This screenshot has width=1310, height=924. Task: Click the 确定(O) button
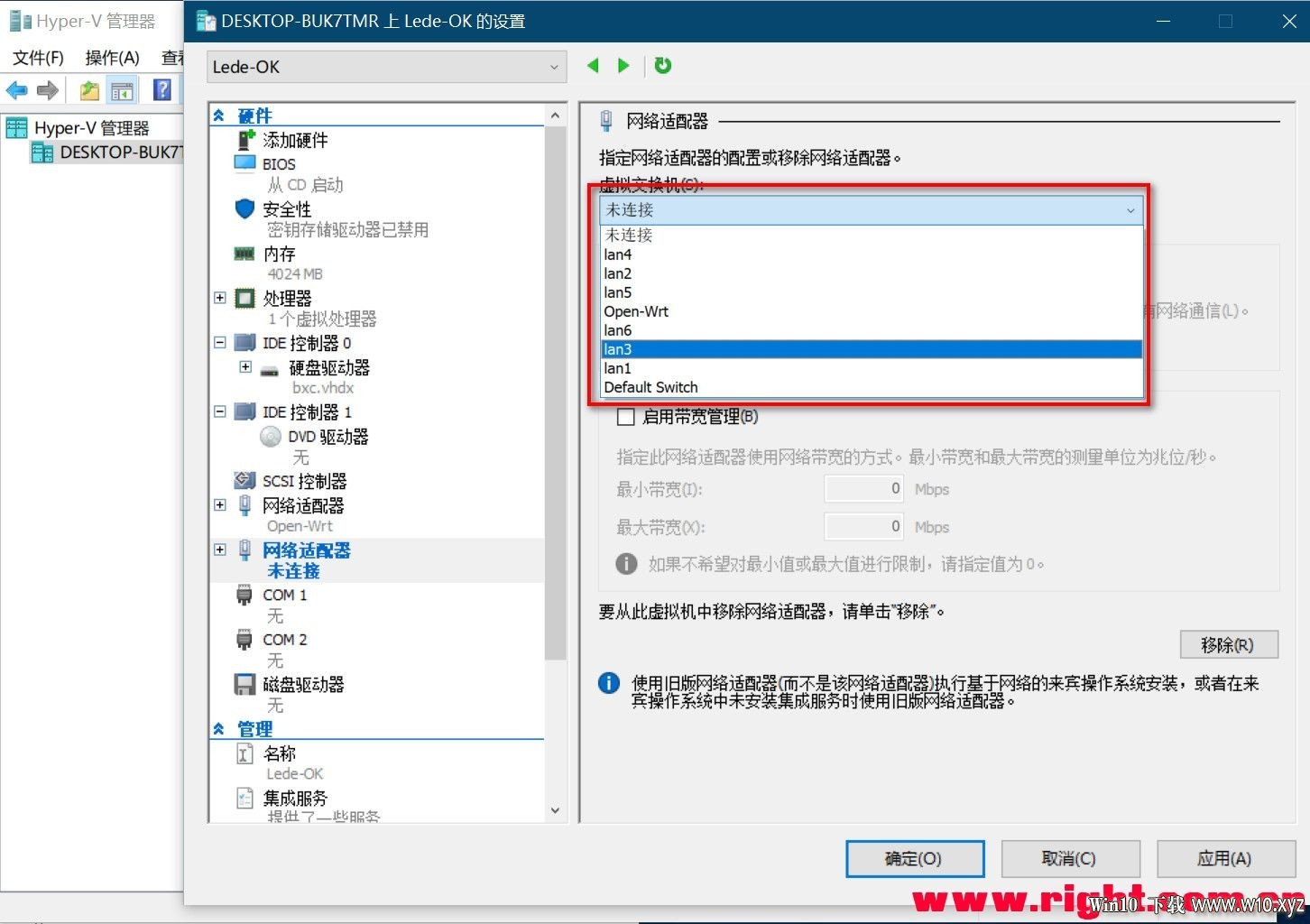pos(915,859)
